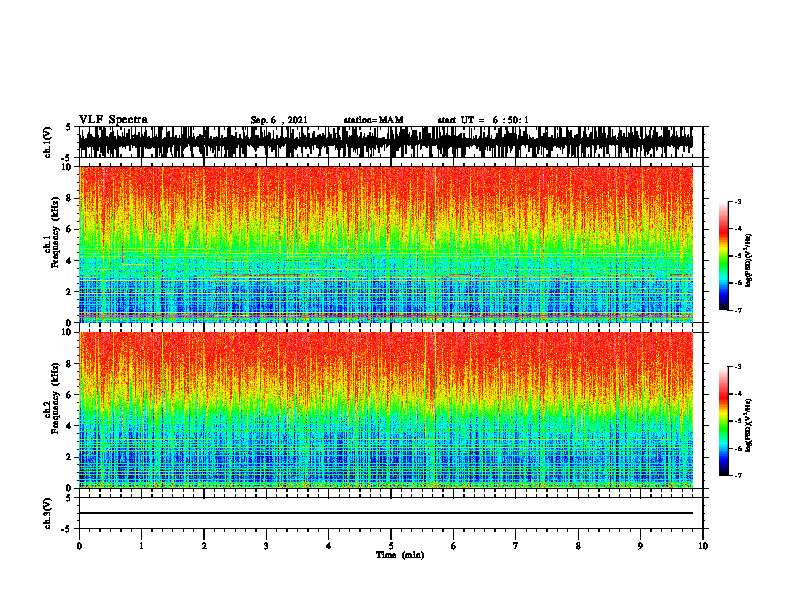The height and width of the screenshot is (612, 792).
Task: Click the "VLF Spectra" plot title
Action: click(x=113, y=120)
